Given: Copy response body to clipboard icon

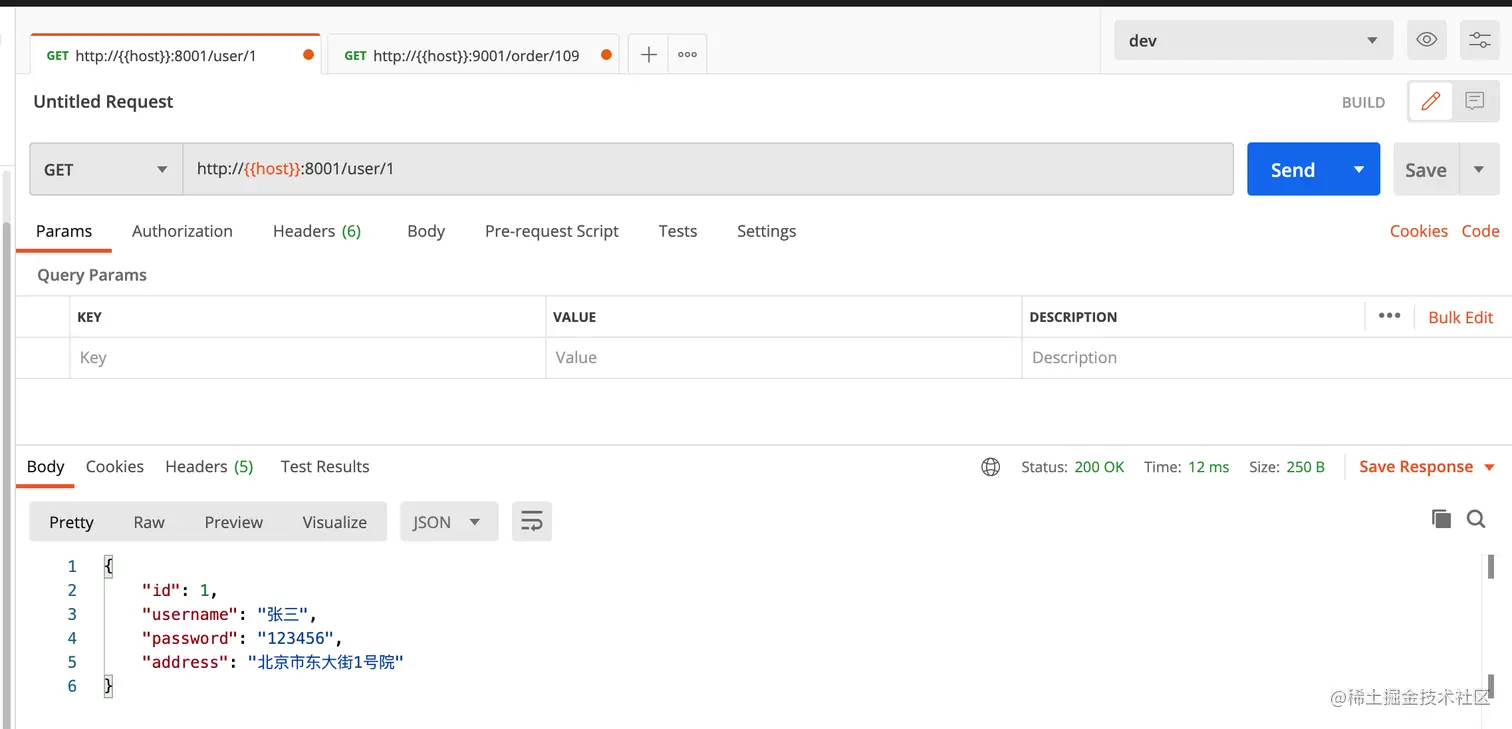Looking at the screenshot, I should point(1441,518).
